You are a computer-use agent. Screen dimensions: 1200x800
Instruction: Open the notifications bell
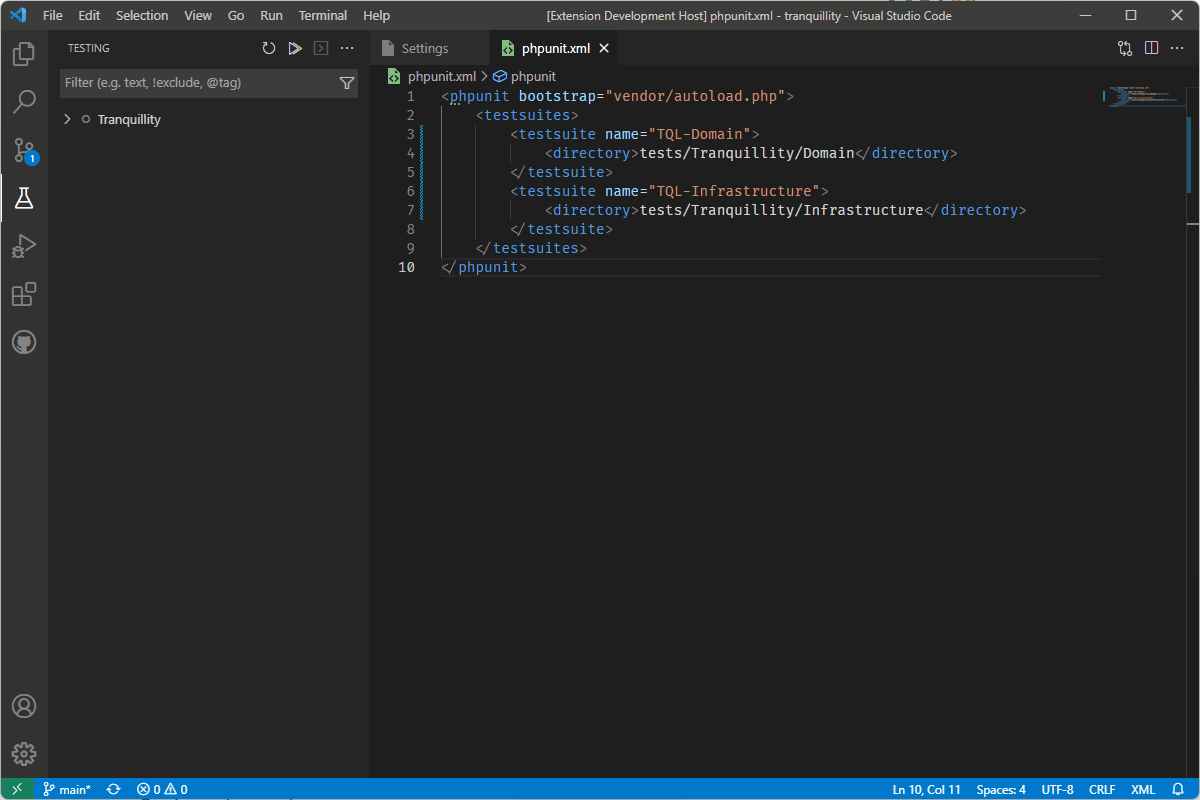point(1177,789)
